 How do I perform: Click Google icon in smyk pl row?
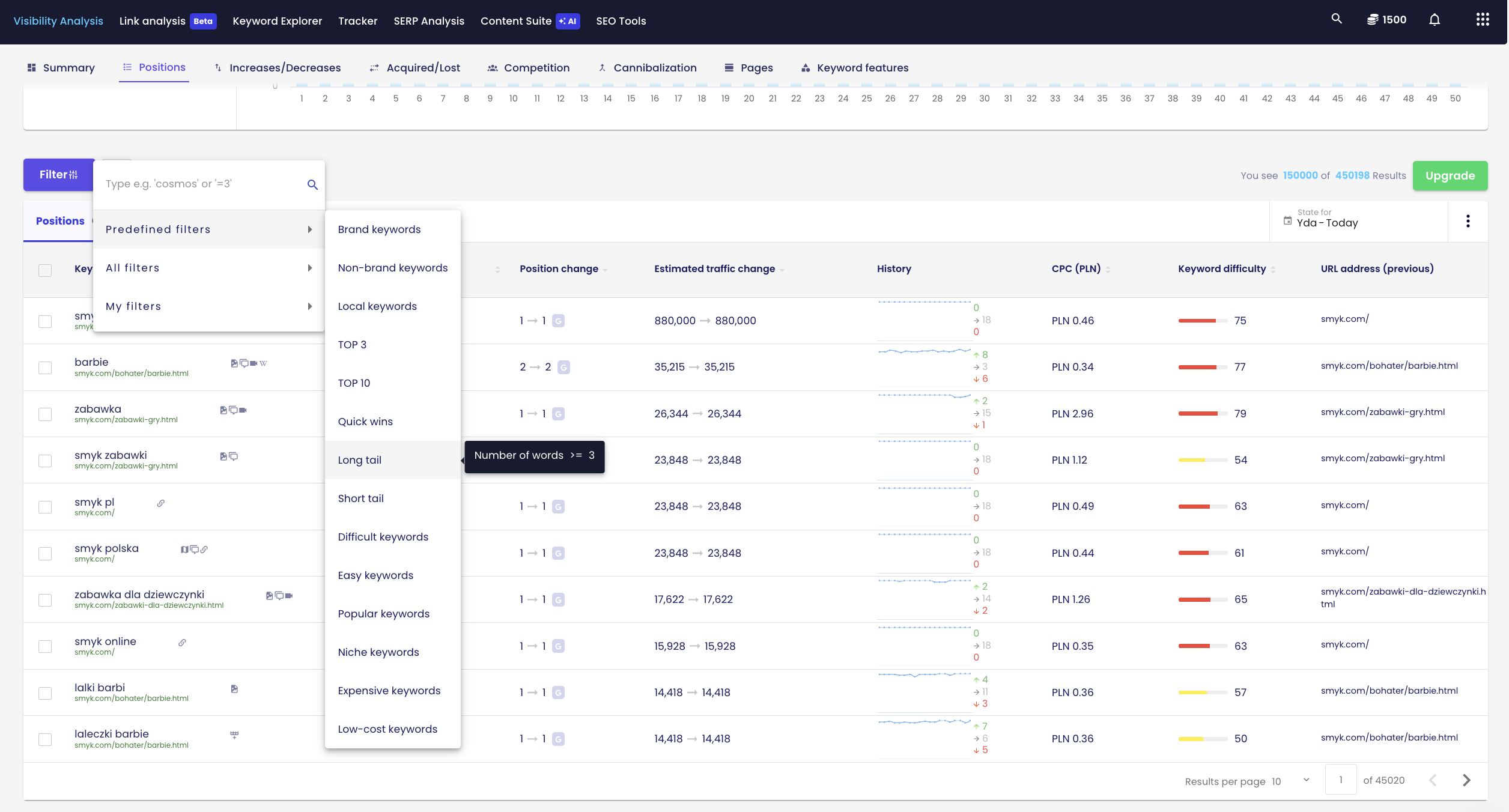click(558, 507)
